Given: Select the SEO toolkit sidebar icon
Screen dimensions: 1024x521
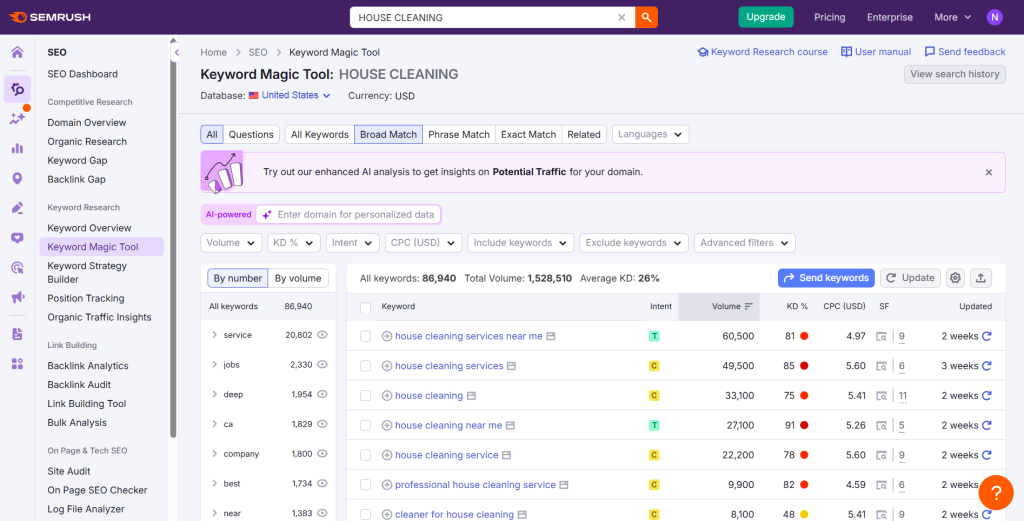Looking at the screenshot, I should pyautogui.click(x=17, y=89).
